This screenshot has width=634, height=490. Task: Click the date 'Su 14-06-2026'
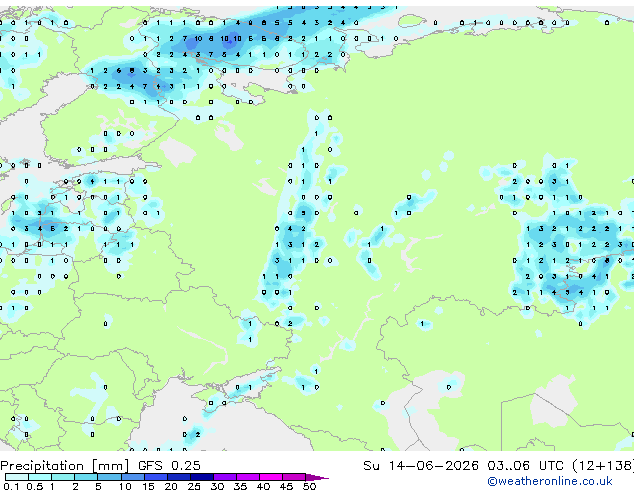pos(421,466)
